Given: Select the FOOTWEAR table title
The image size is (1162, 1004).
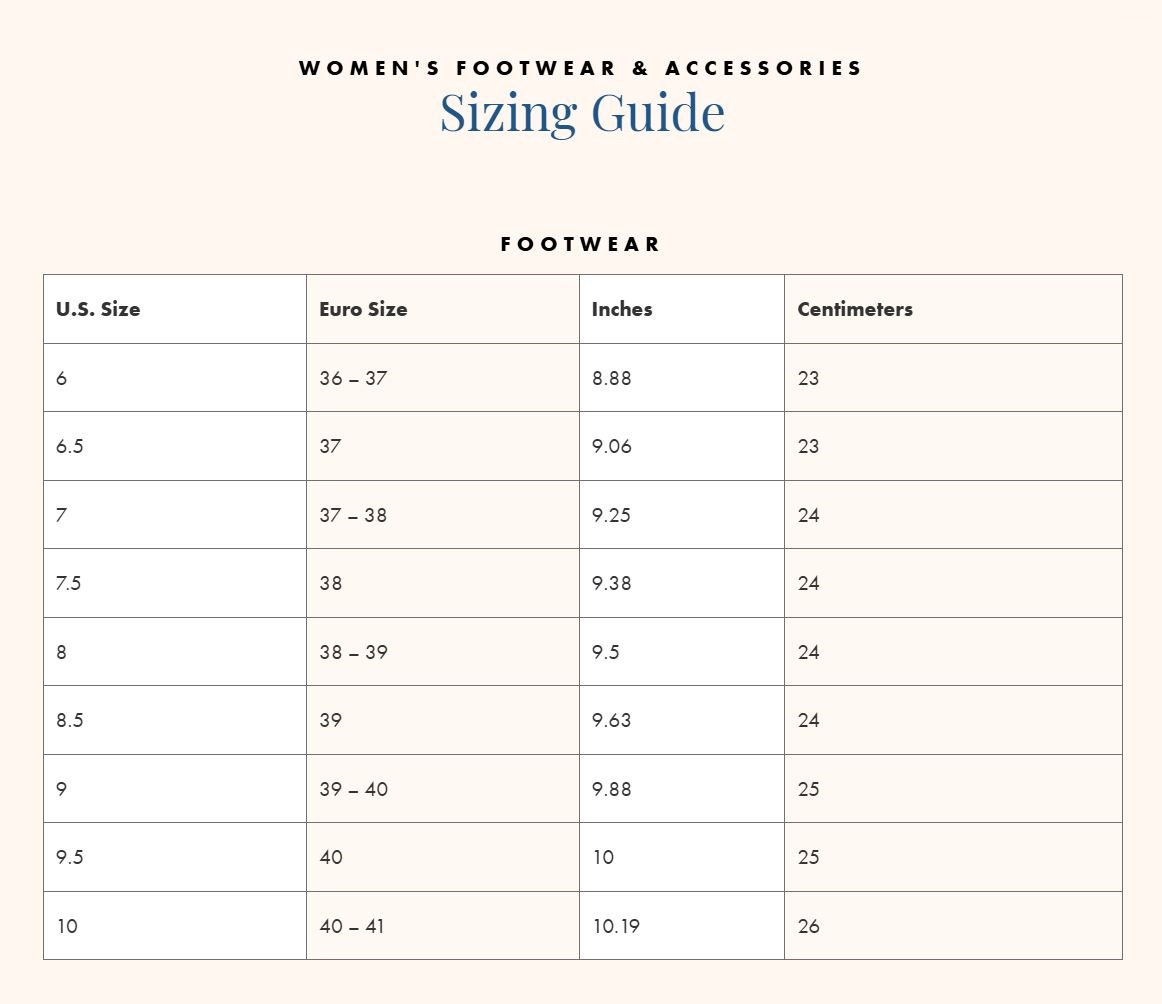Looking at the screenshot, I should pyautogui.click(x=581, y=244).
